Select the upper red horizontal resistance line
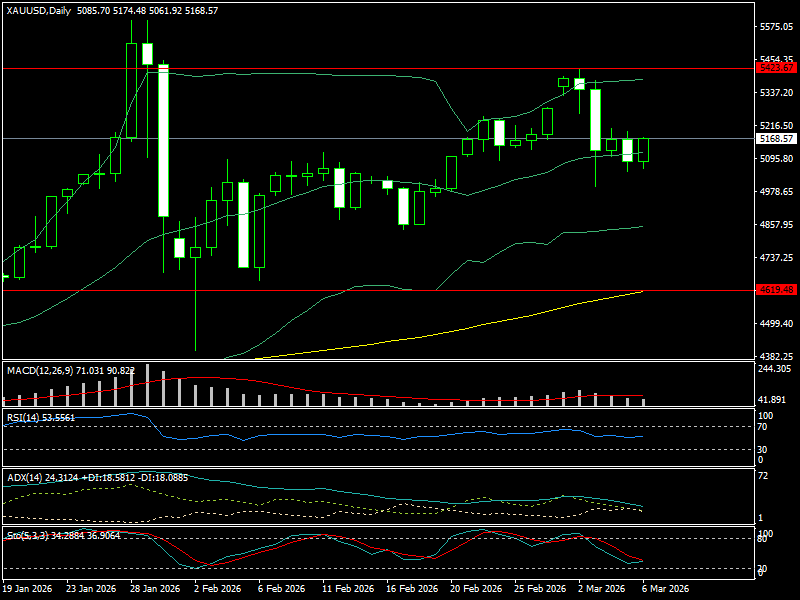 click(300, 68)
